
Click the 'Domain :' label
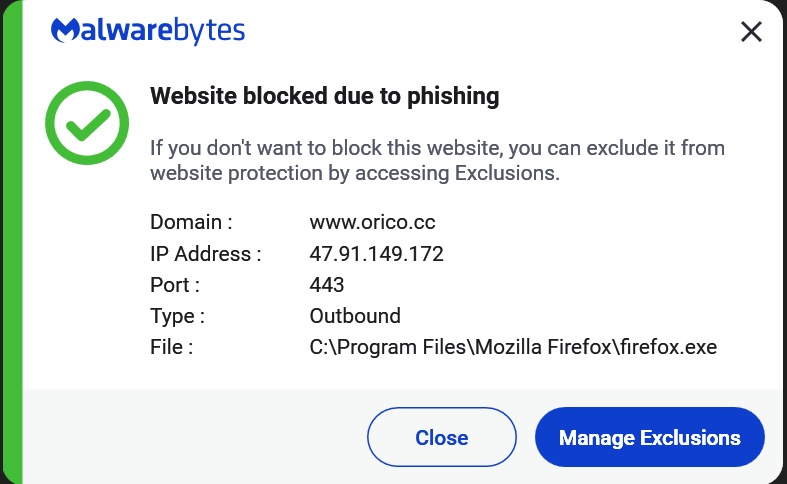coord(191,222)
